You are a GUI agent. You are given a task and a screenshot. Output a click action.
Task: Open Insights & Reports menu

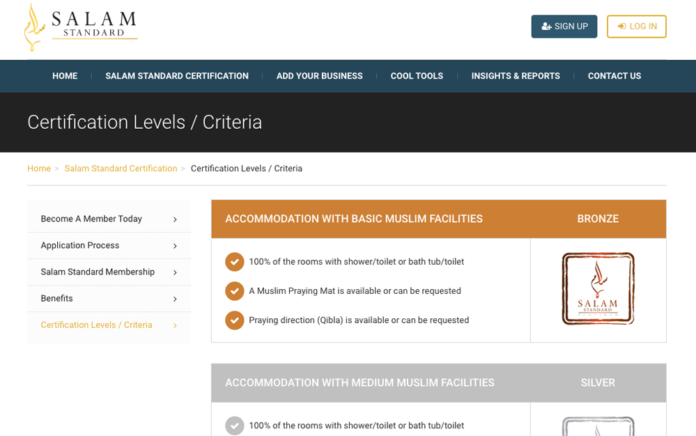[515, 76]
